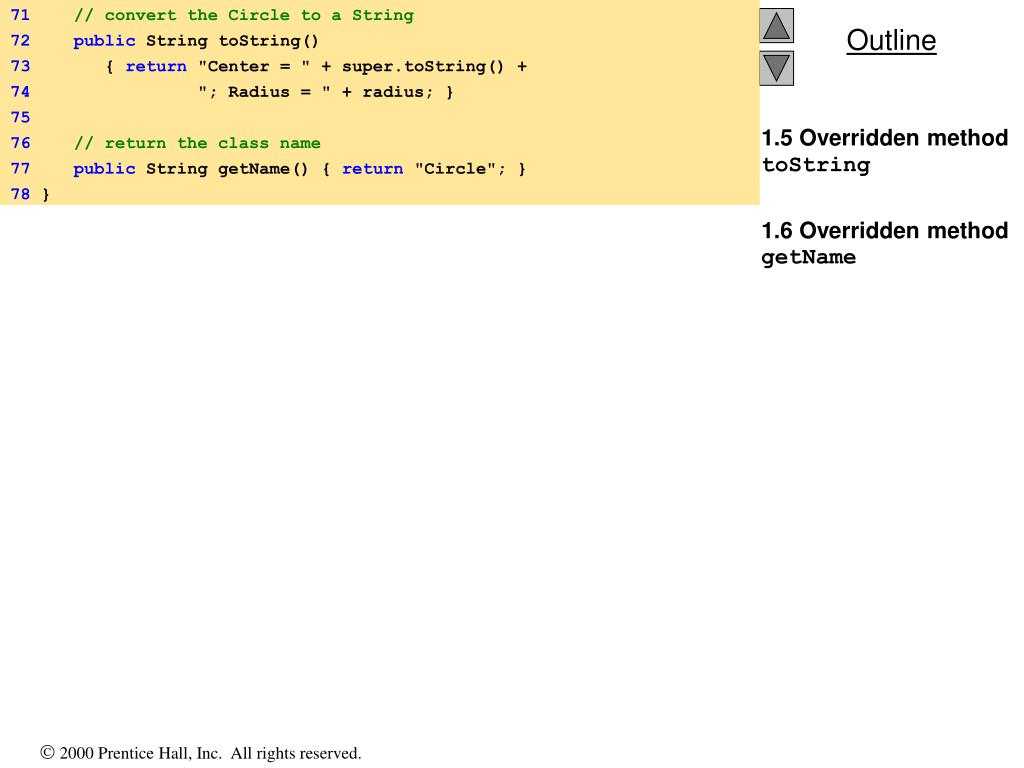The width and height of the screenshot is (1024, 768).
Task: Click the 'toString' outline label
Action: pos(816,165)
